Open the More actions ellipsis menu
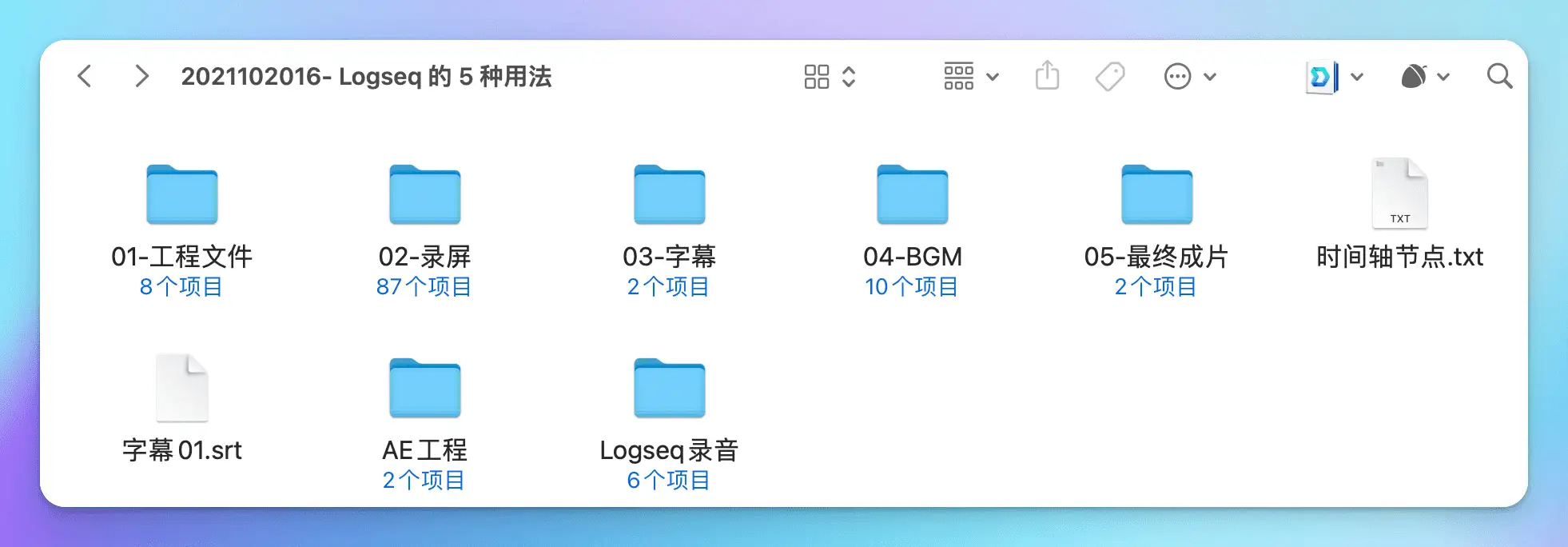 click(x=1177, y=77)
